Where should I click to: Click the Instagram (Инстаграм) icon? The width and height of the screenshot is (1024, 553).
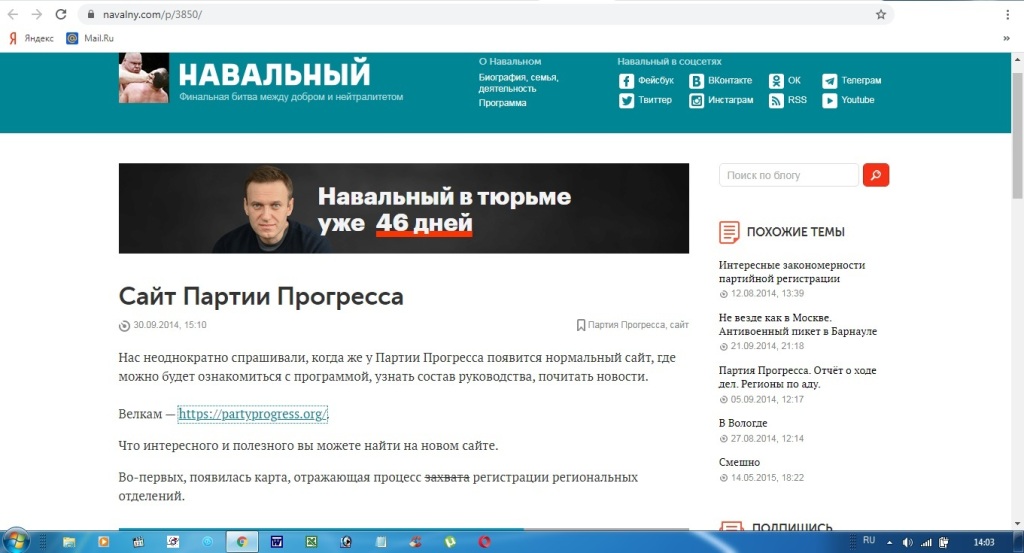(x=696, y=101)
